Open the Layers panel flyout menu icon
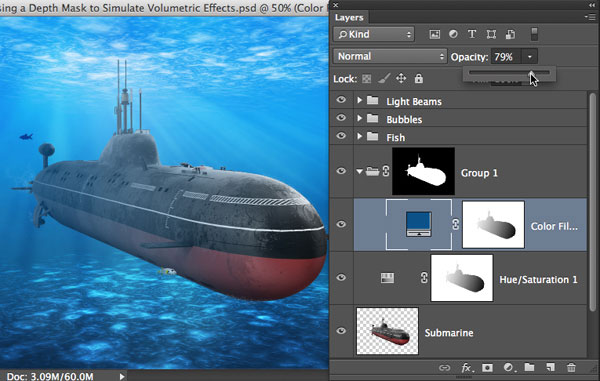 [591, 17]
